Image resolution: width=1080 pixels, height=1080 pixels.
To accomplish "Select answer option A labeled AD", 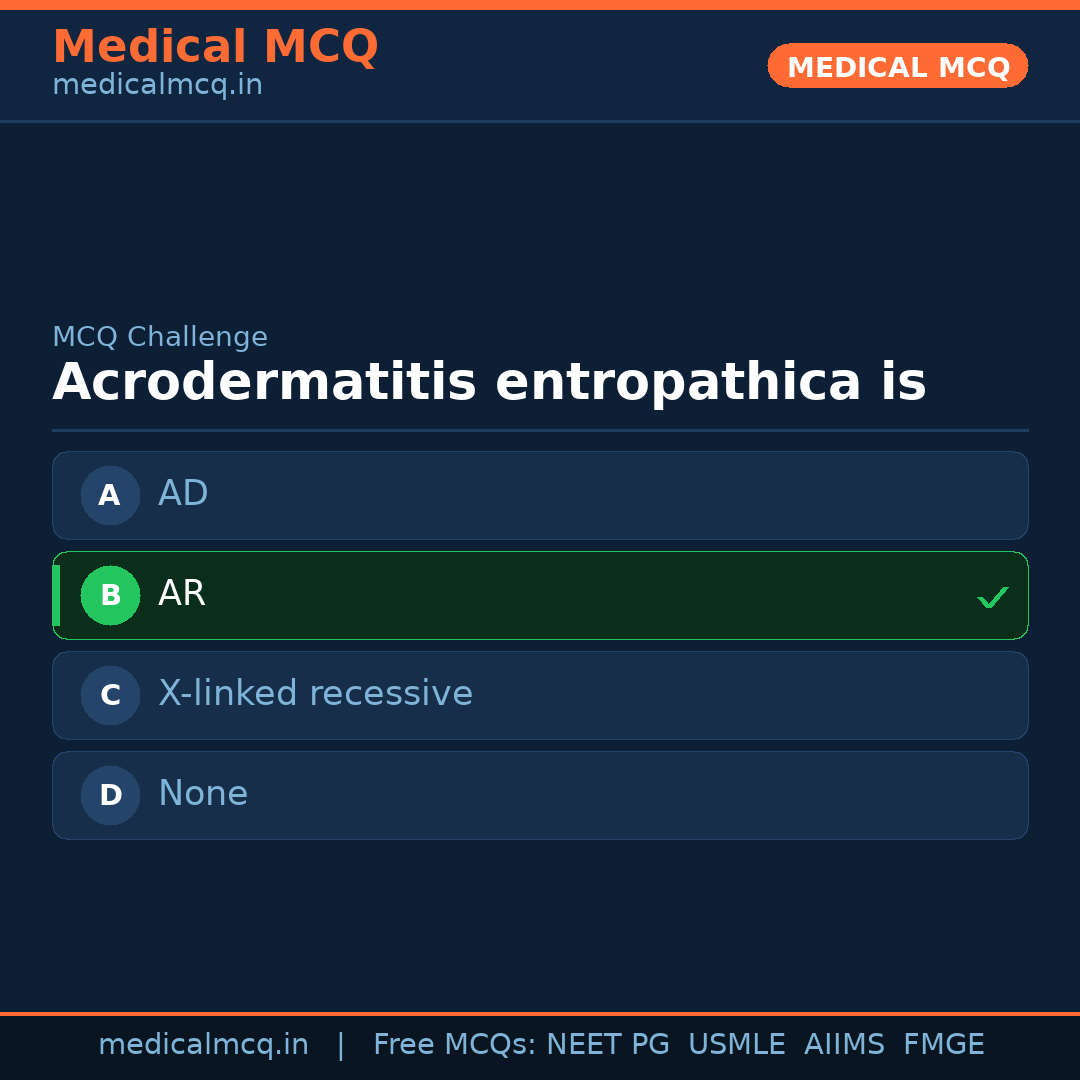I will (x=540, y=495).
